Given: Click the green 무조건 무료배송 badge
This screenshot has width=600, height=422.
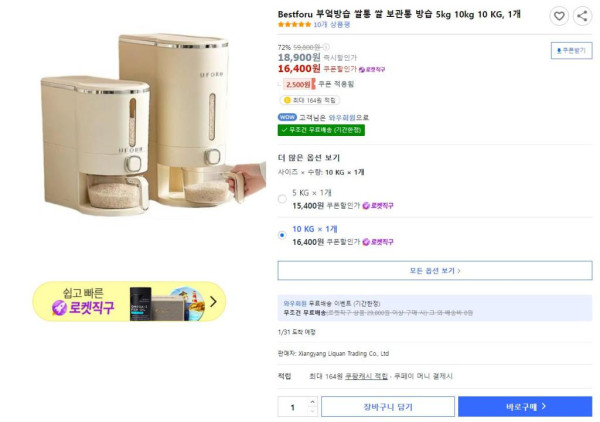Looking at the screenshot, I should [x=320, y=130].
